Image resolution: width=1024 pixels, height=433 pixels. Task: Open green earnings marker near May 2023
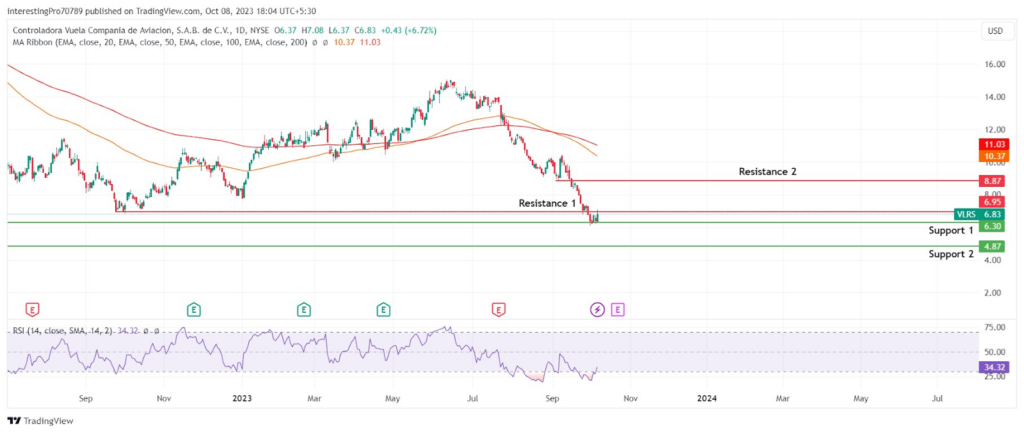[x=383, y=309]
